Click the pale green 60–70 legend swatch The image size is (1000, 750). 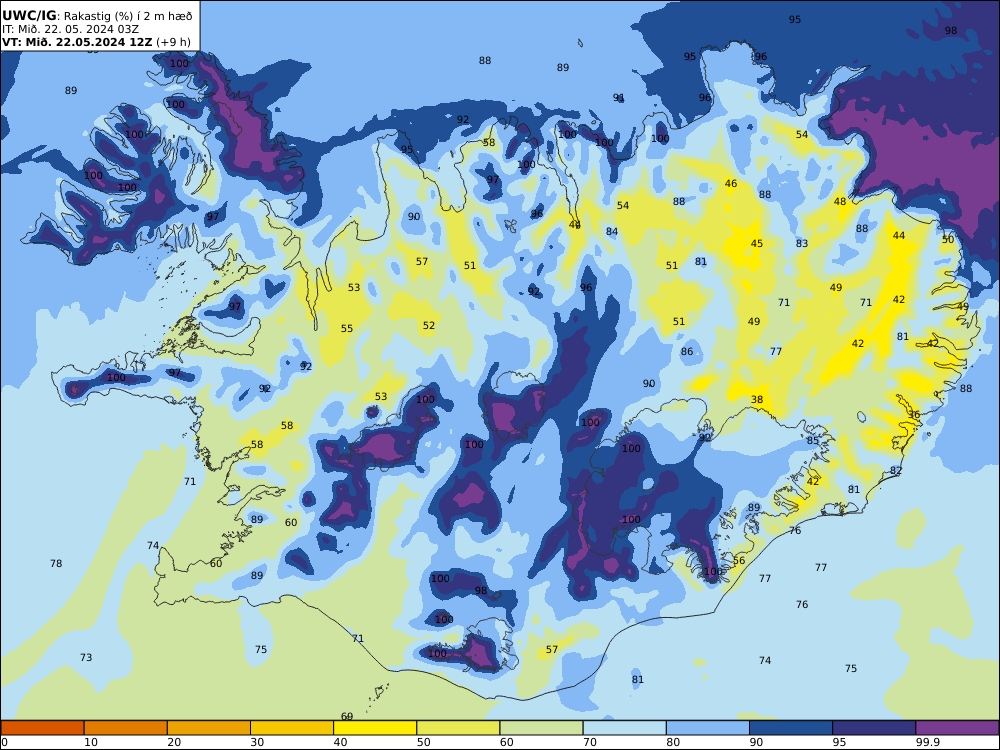(x=541, y=728)
